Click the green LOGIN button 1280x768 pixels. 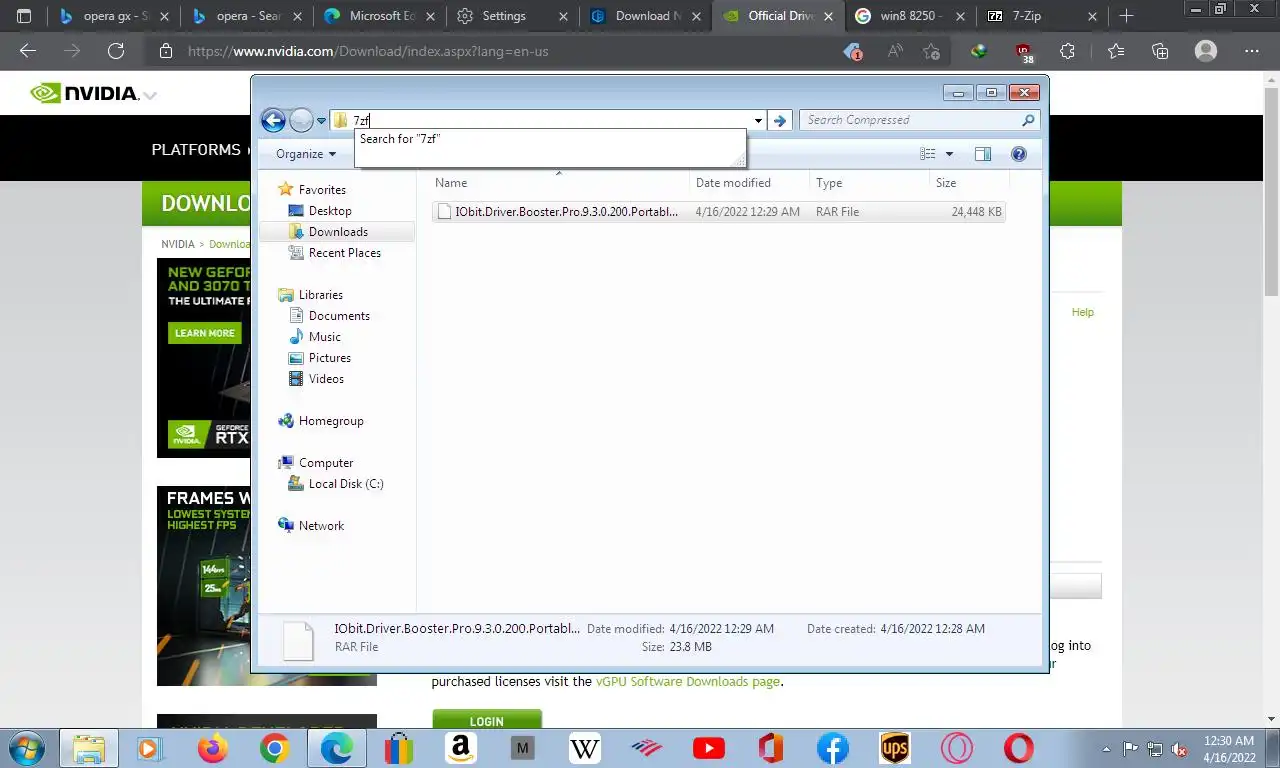pyautogui.click(x=487, y=720)
